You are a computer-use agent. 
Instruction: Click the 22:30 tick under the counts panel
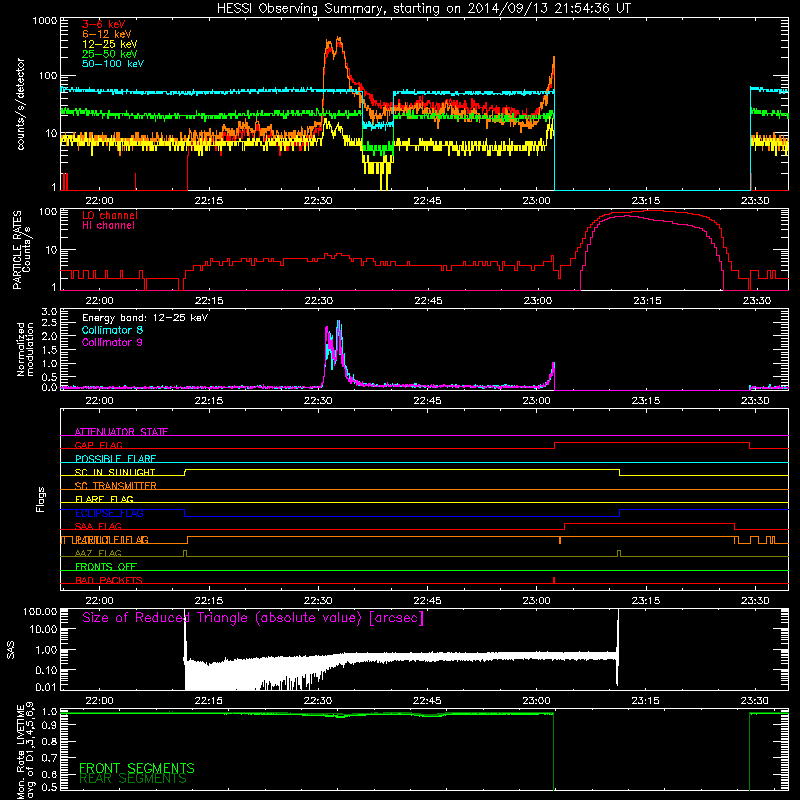[x=318, y=201]
